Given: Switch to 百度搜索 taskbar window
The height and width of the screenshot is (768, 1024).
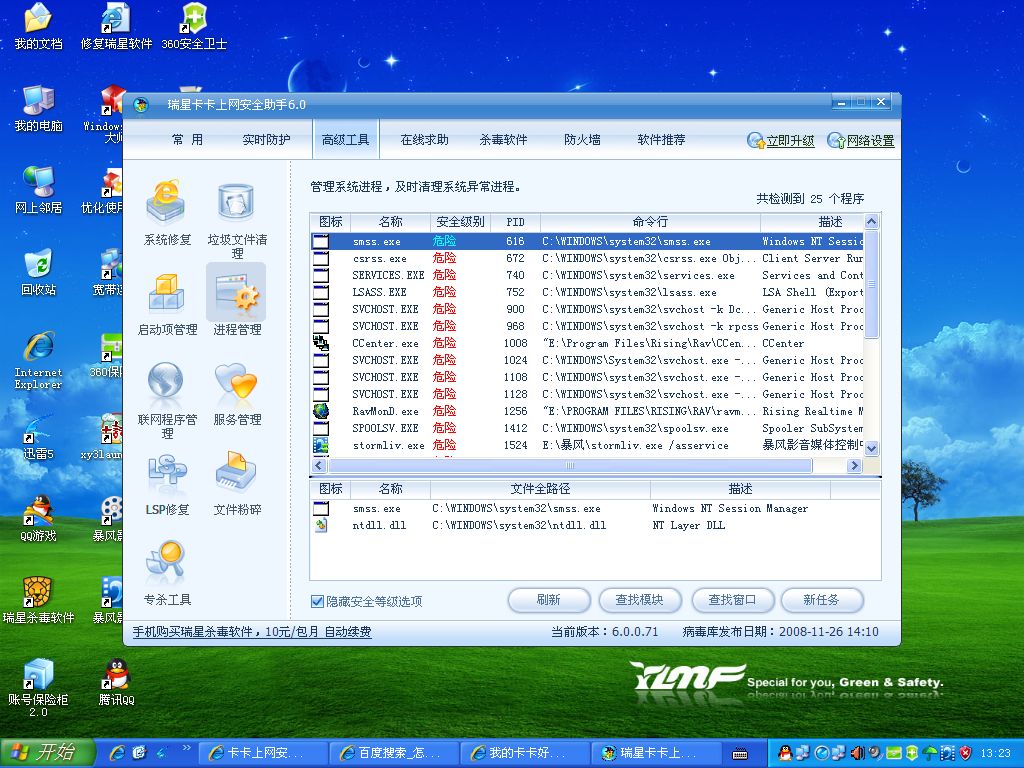Looking at the screenshot, I should click(x=394, y=753).
